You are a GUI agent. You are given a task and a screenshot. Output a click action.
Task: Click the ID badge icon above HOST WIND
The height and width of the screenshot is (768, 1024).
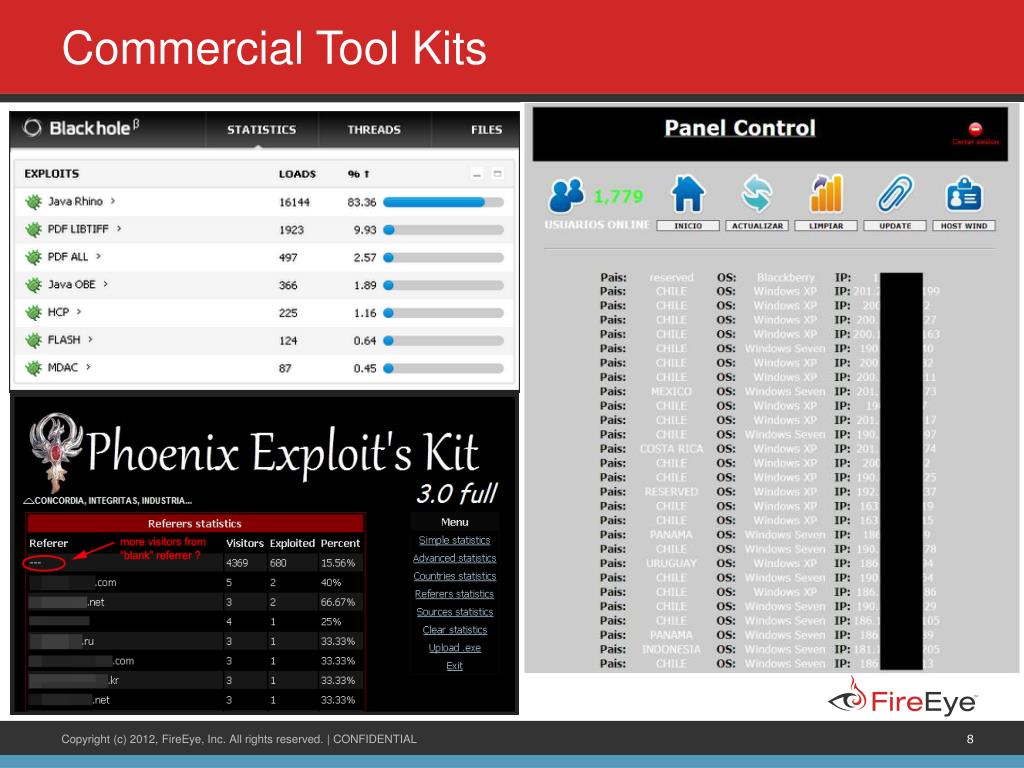click(964, 194)
